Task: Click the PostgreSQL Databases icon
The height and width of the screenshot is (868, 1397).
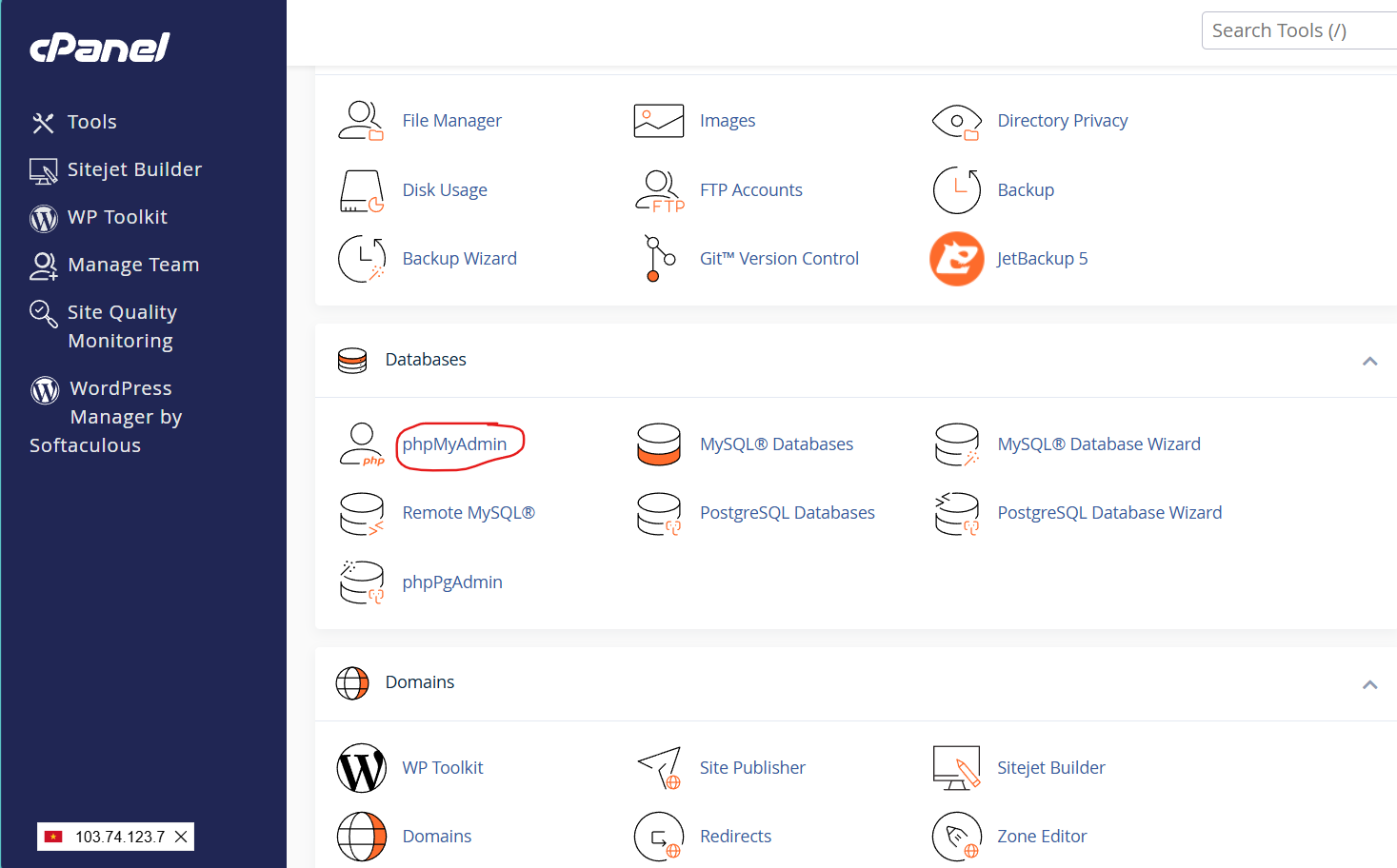Action: coord(659,514)
